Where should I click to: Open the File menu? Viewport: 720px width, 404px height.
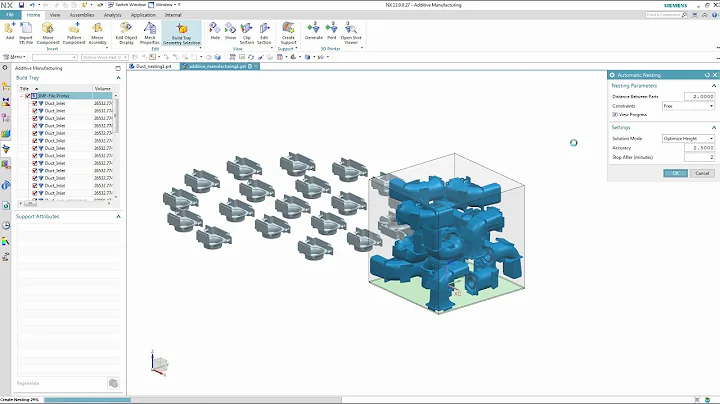point(10,15)
